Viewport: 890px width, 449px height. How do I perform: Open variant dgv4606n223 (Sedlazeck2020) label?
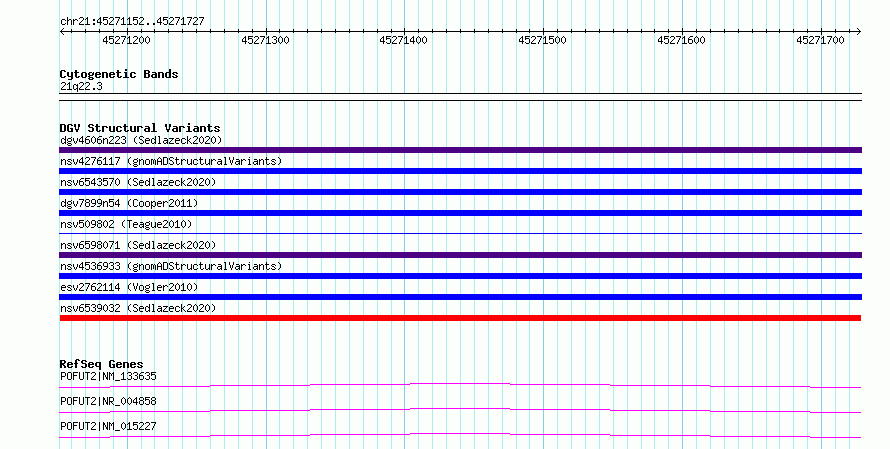click(141, 140)
